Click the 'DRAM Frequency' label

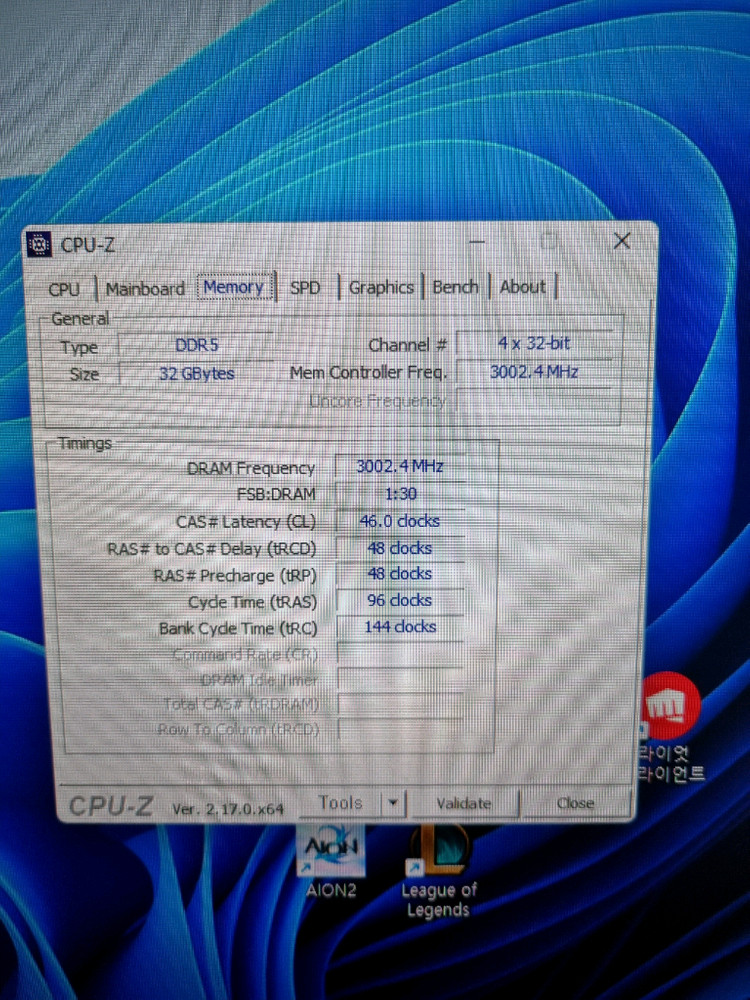click(x=251, y=469)
